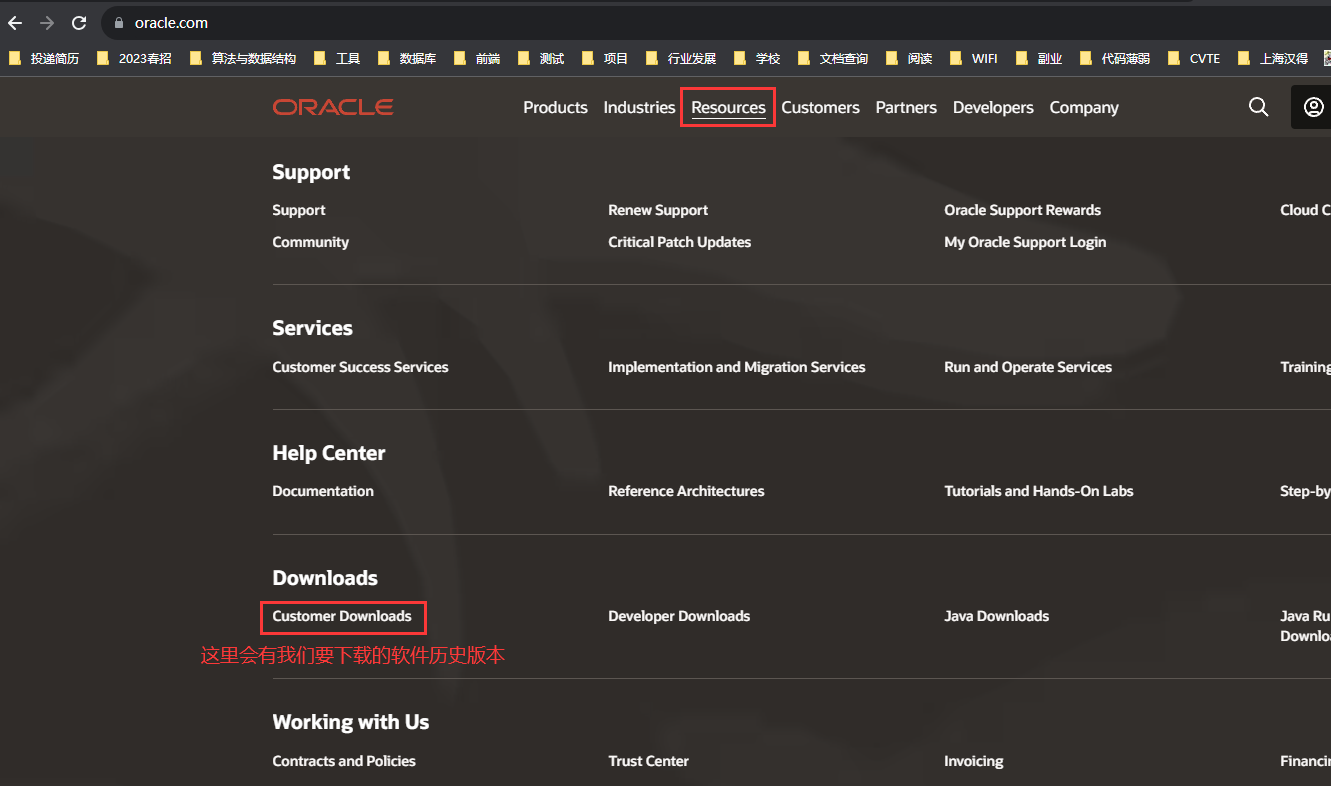
Task: Open the Products menu
Action: 555,107
